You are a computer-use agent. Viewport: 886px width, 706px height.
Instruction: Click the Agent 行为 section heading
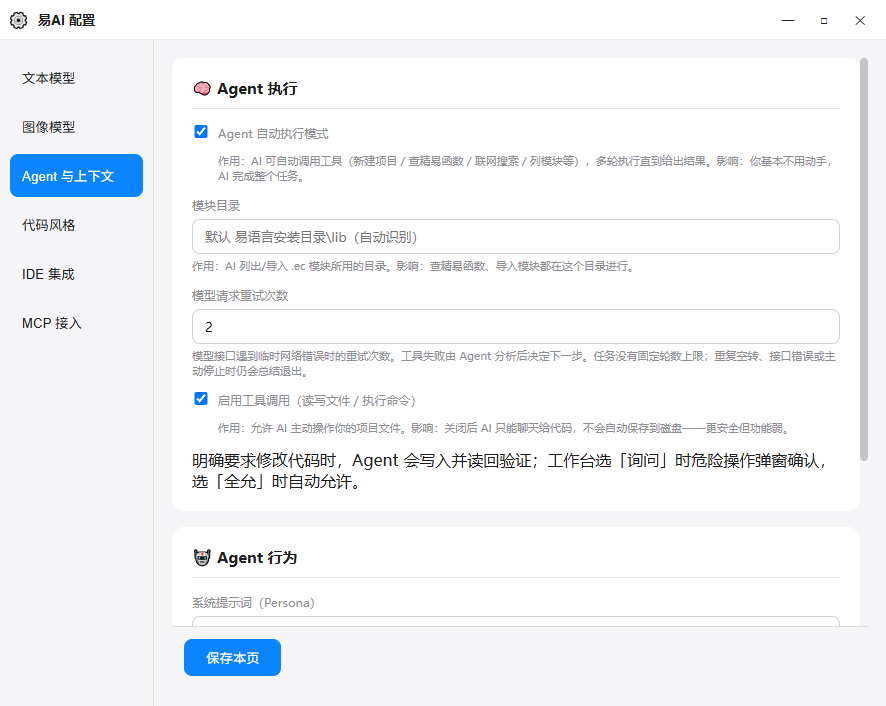click(257, 558)
